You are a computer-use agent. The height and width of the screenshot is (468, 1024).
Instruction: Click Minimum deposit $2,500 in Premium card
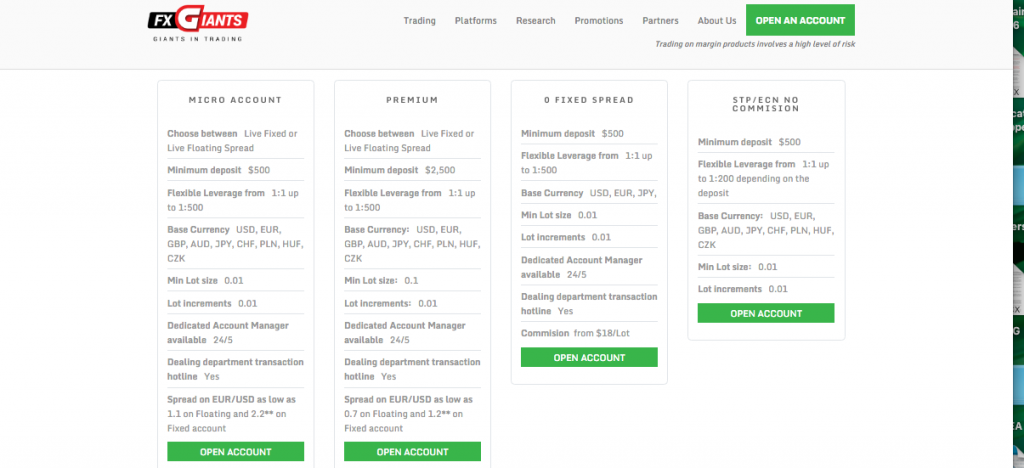[x=399, y=170]
